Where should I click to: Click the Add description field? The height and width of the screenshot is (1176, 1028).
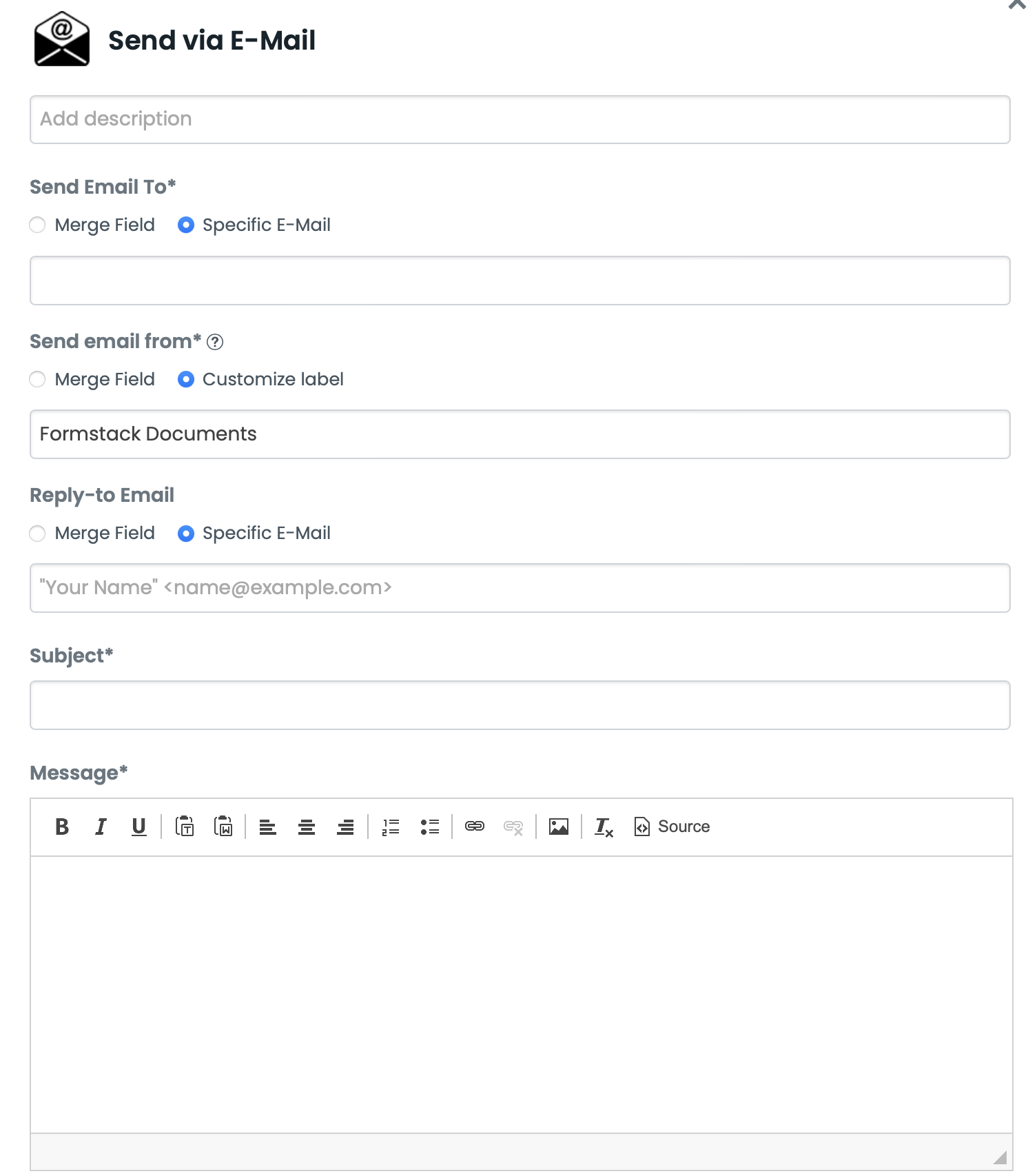coord(520,120)
